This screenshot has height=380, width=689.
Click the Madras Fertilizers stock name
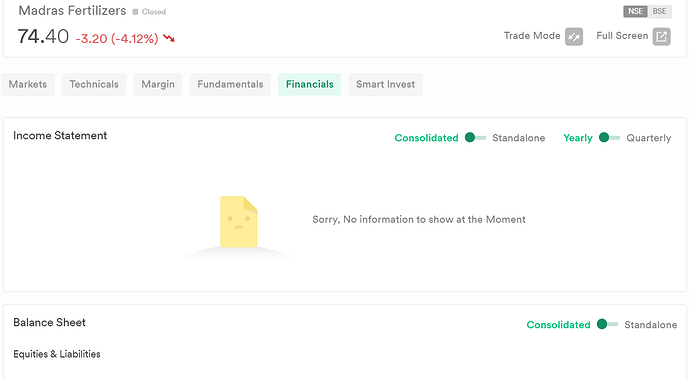point(72,11)
